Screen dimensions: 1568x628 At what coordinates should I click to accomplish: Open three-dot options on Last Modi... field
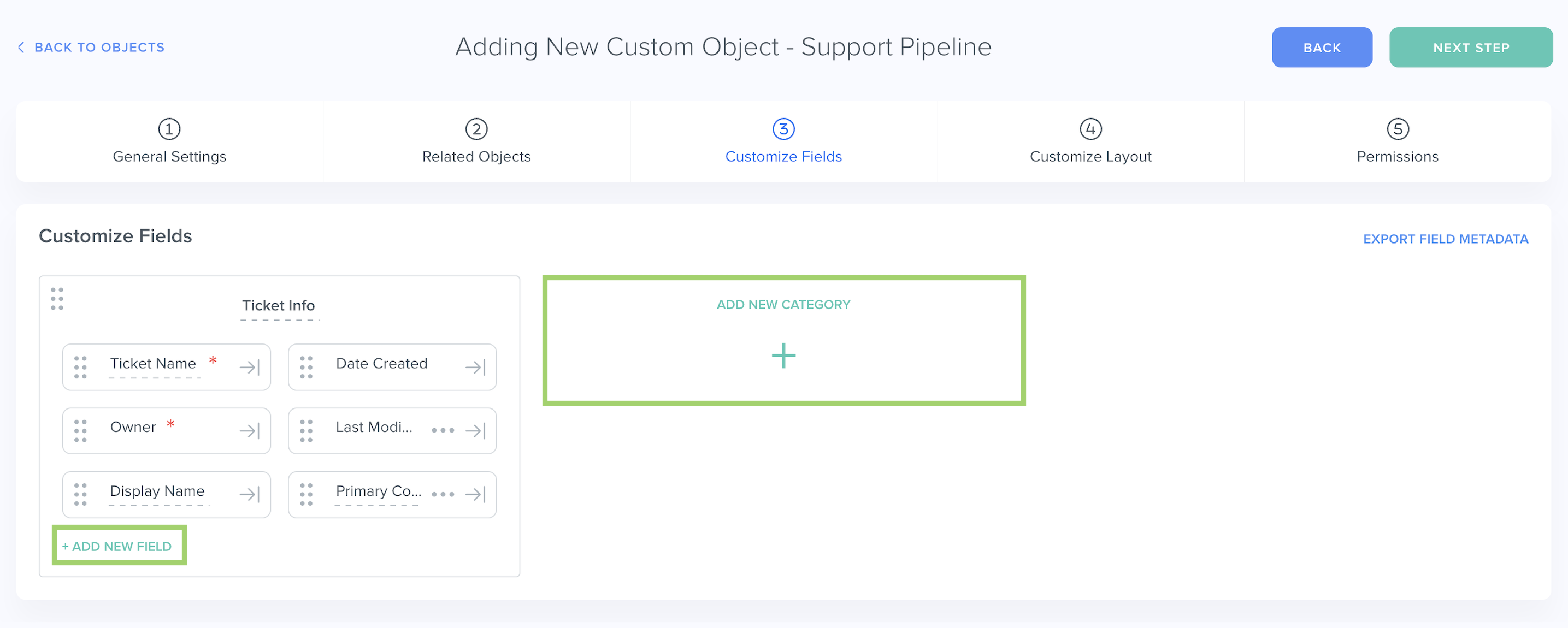443,430
